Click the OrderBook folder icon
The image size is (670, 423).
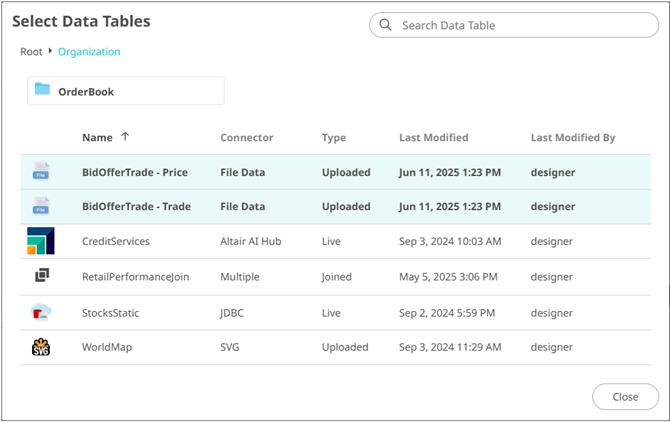point(42,91)
